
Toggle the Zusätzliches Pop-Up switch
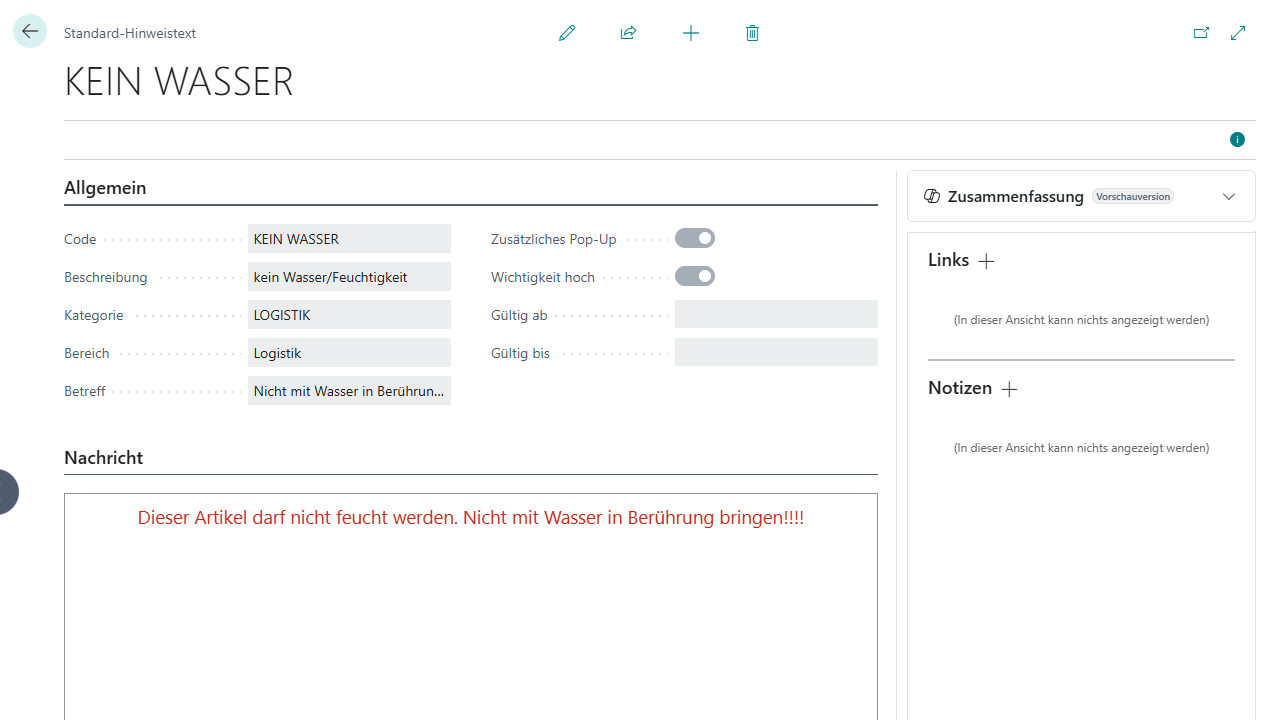695,238
